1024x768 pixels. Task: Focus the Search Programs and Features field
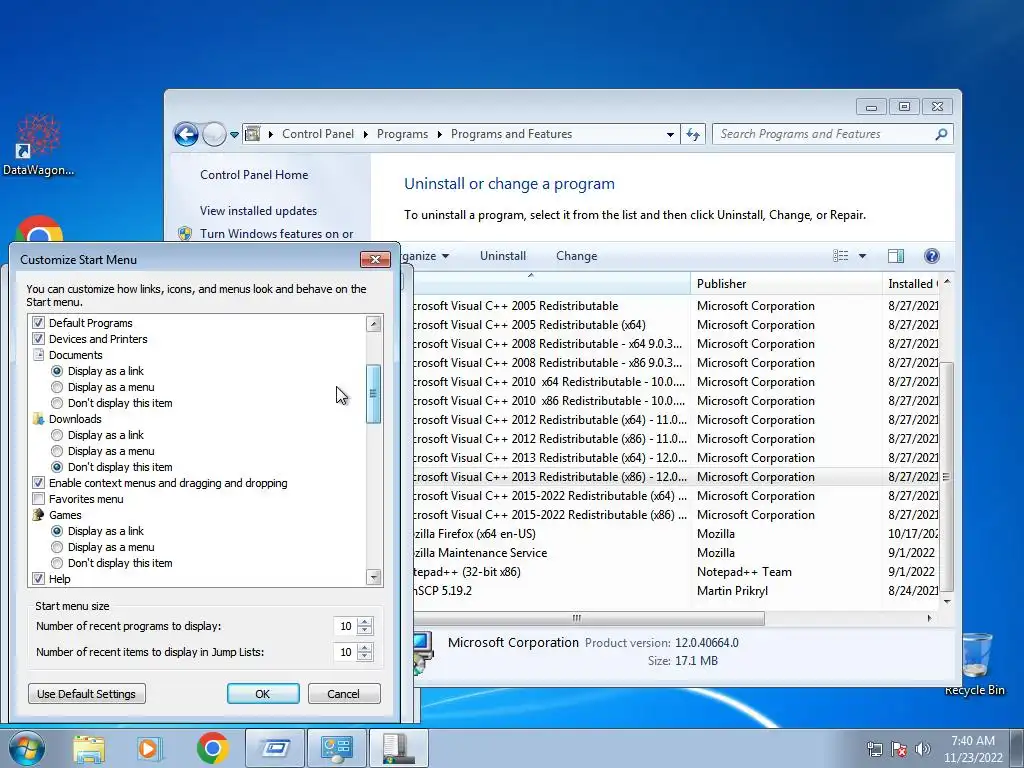[x=833, y=135]
